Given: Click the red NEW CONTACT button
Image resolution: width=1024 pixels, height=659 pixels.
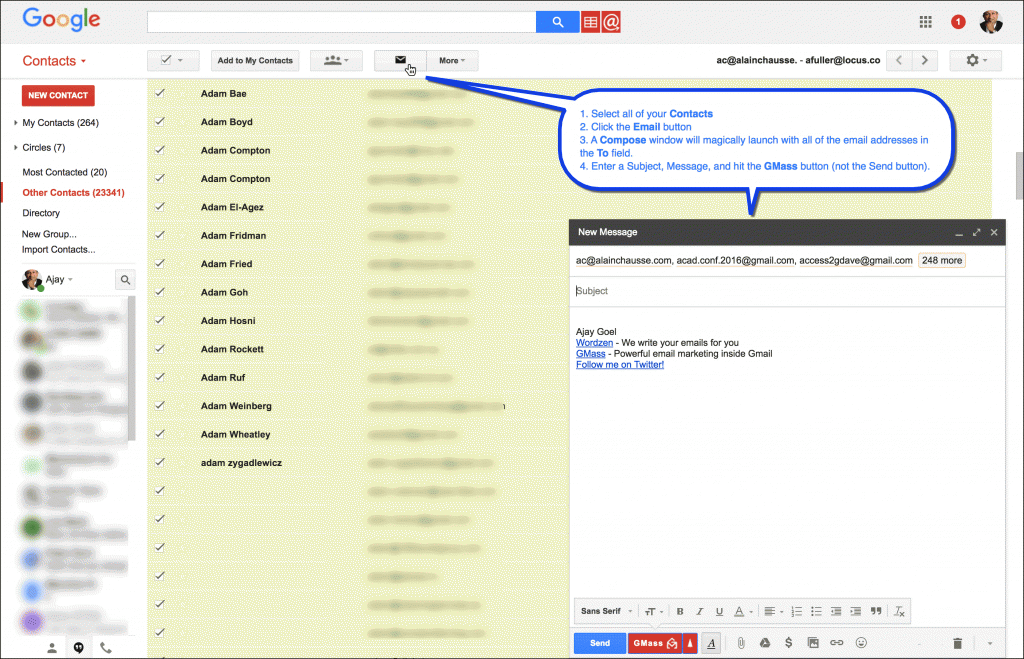Looking at the screenshot, I should pos(57,95).
